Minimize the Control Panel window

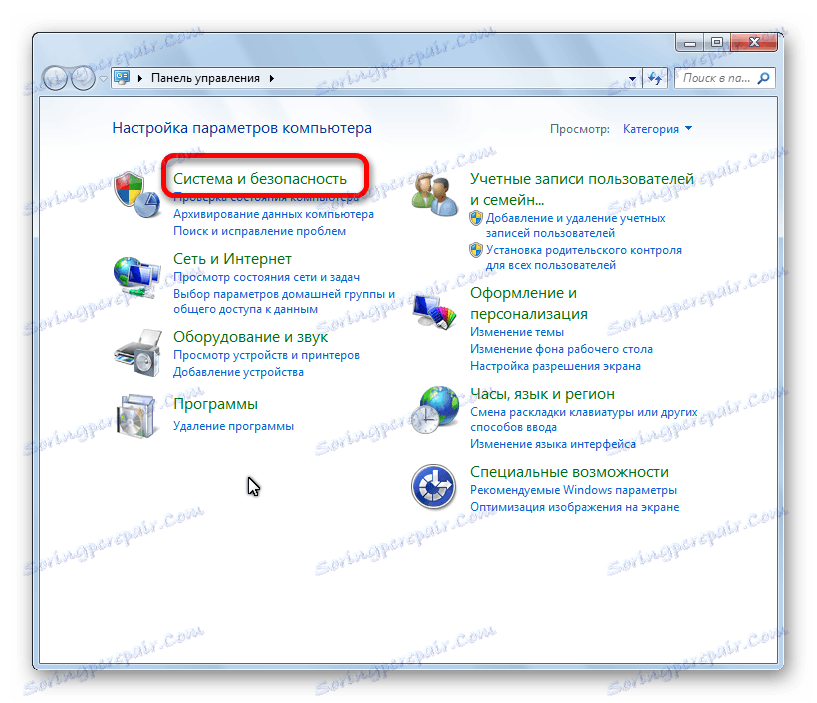pyautogui.click(x=690, y=43)
